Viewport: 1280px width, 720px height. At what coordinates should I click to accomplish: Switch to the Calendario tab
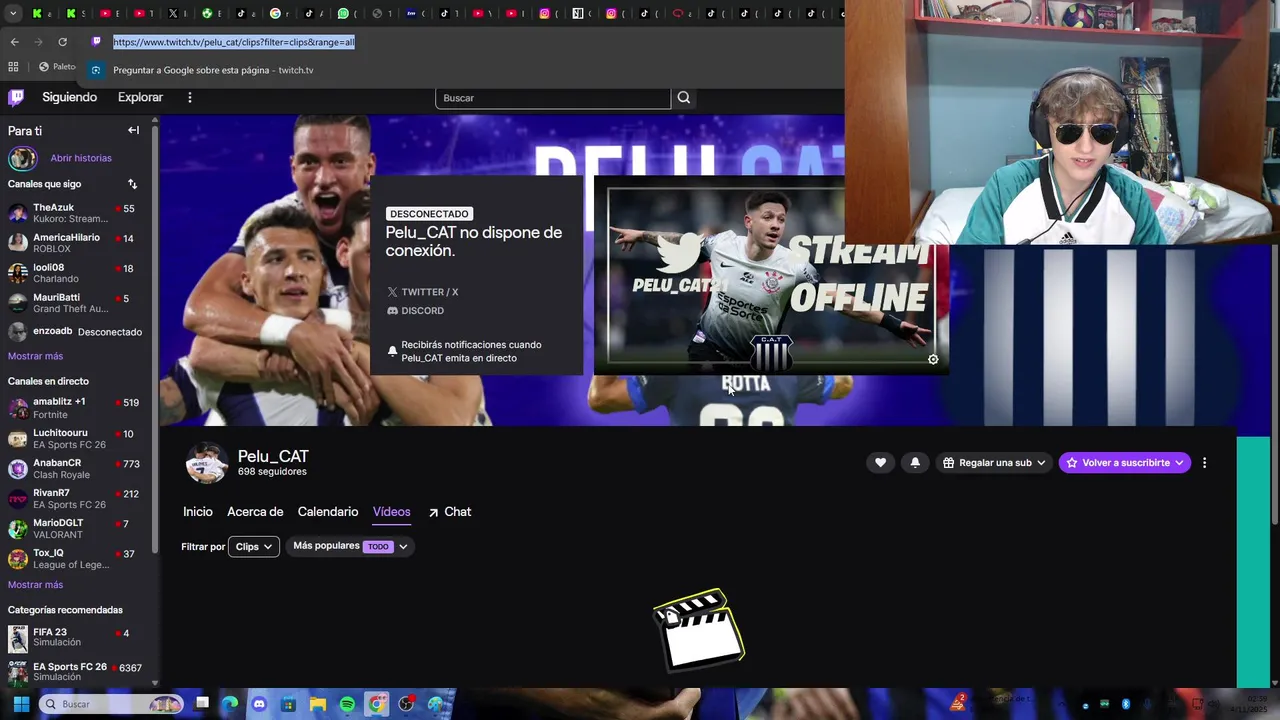(x=328, y=512)
